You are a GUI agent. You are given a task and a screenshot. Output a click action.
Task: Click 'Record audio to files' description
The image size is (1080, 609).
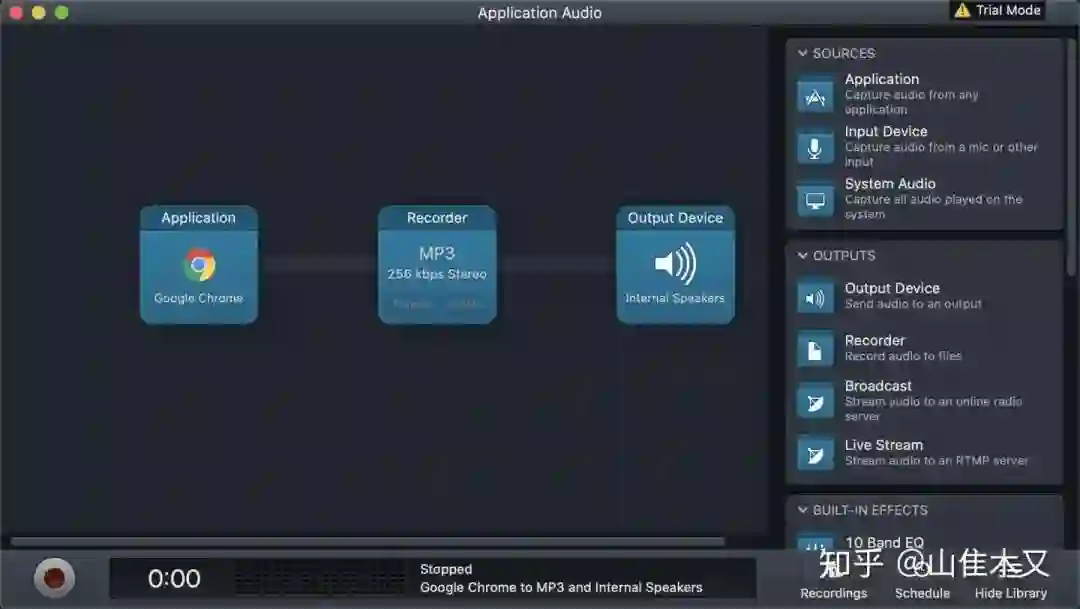click(x=903, y=356)
